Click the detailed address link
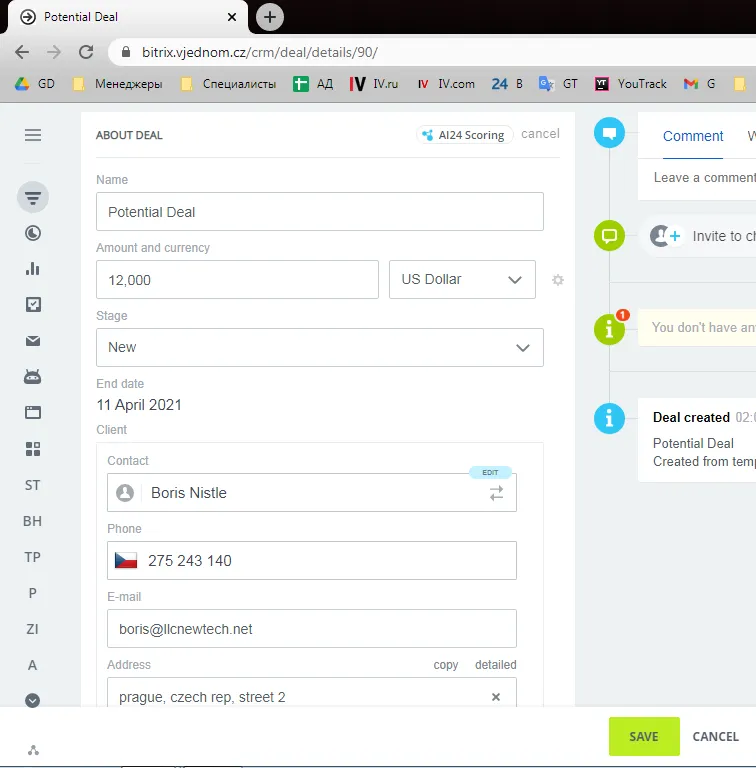The width and height of the screenshot is (756, 768). (x=495, y=665)
